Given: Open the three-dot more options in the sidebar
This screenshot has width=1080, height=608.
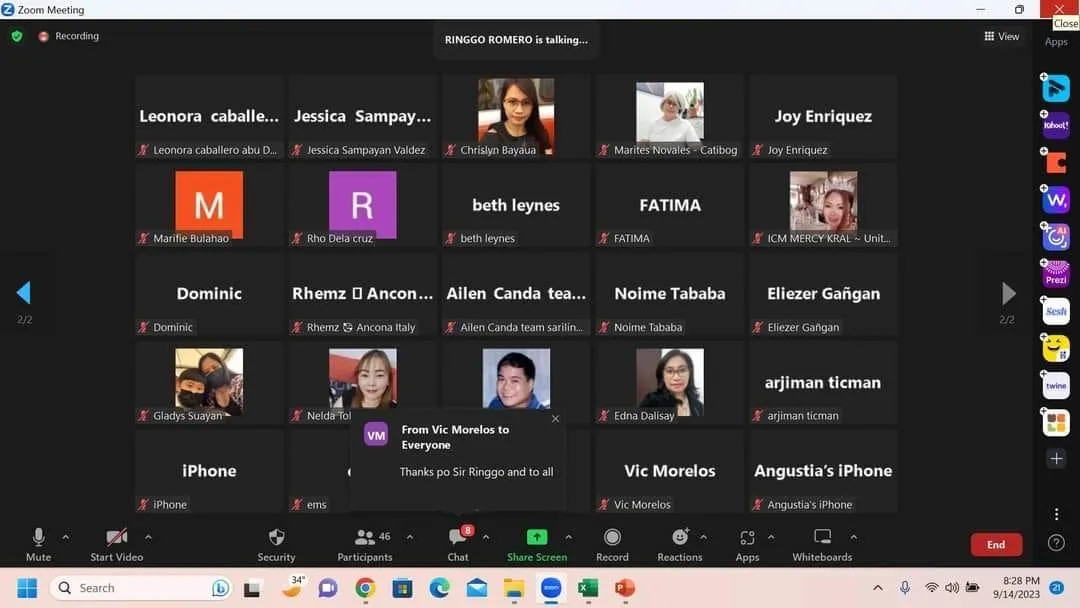Looking at the screenshot, I should 1056,514.
